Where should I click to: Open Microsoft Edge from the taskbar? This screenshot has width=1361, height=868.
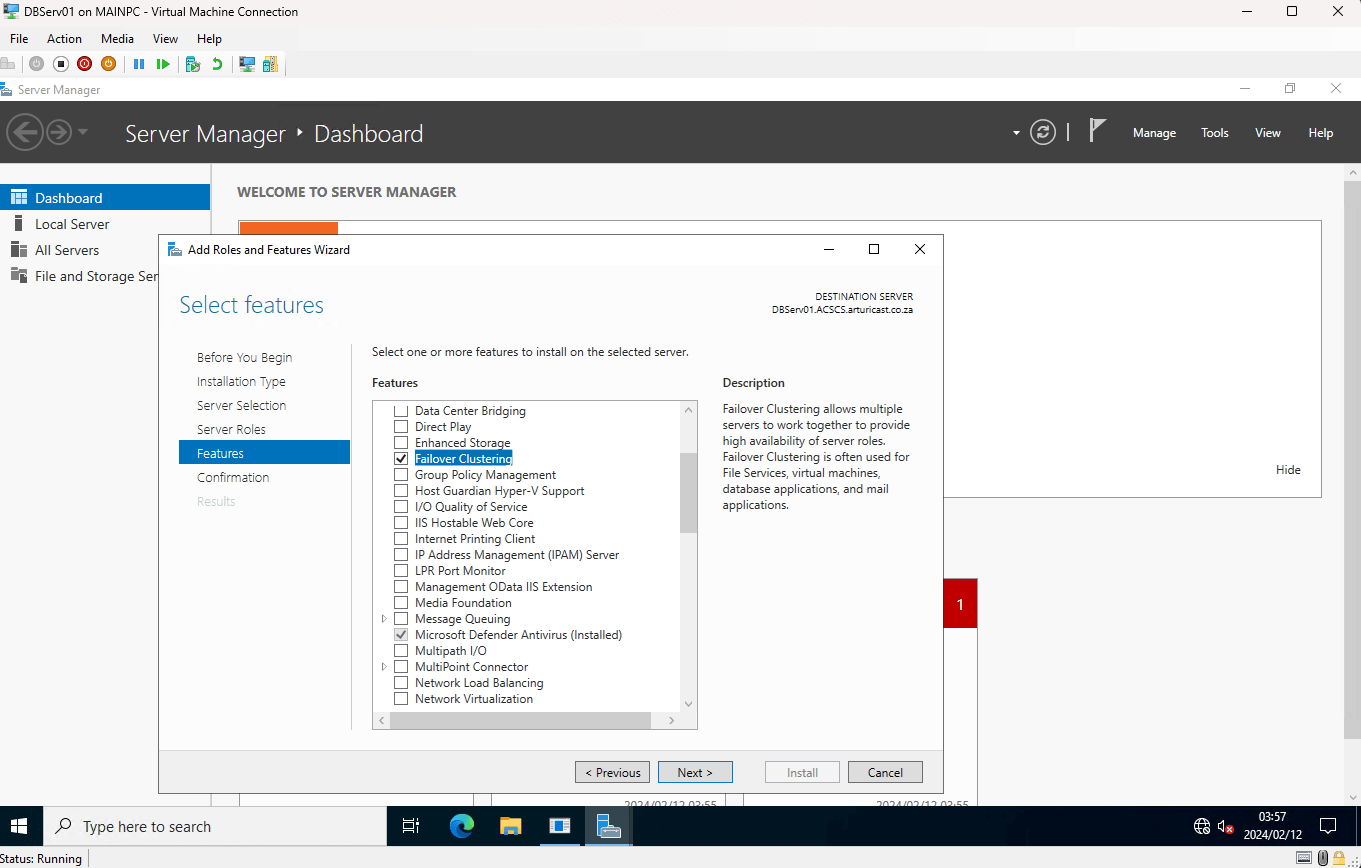pyautogui.click(x=461, y=826)
